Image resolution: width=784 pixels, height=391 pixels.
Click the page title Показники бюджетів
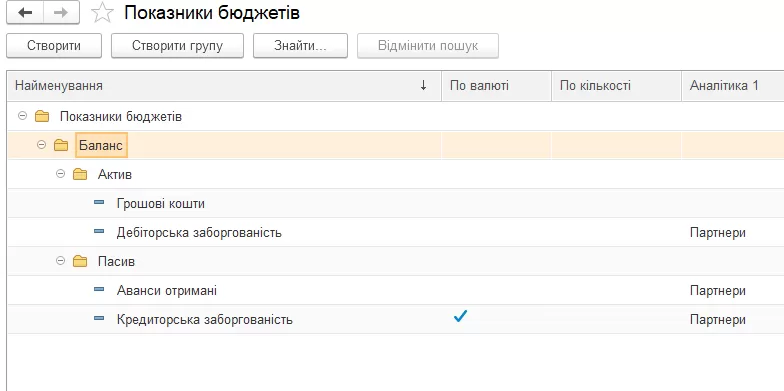point(212,13)
